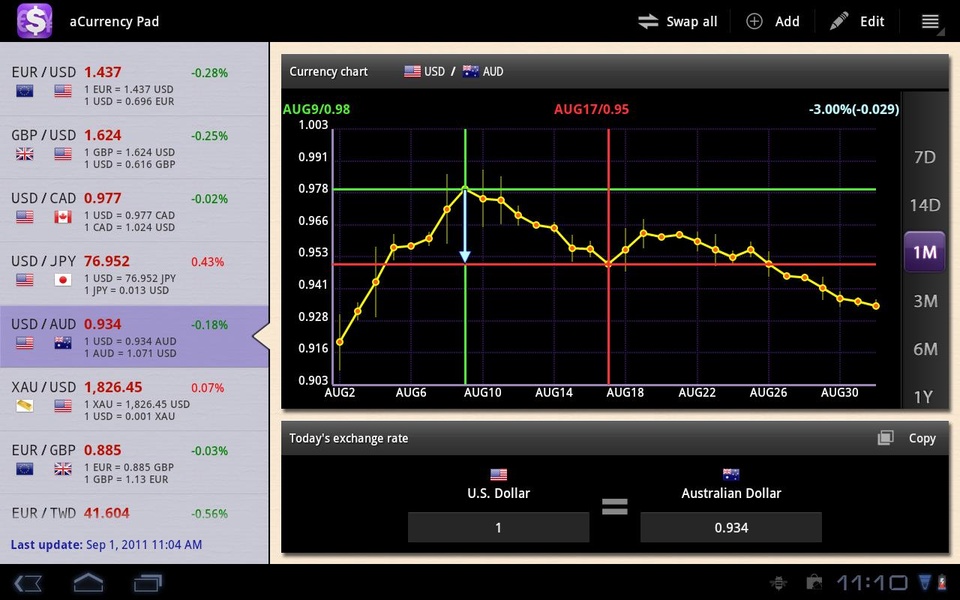Select the 14D chart range
Screen dimensions: 960x600
[924, 205]
